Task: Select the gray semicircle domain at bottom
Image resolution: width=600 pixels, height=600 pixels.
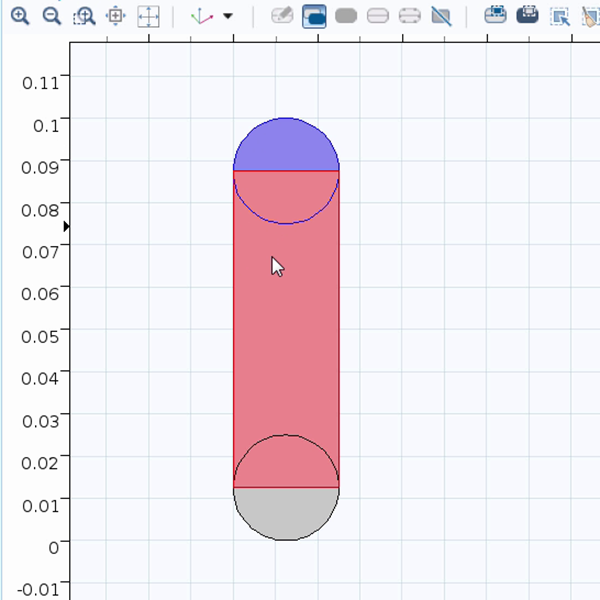Action: tap(286, 512)
